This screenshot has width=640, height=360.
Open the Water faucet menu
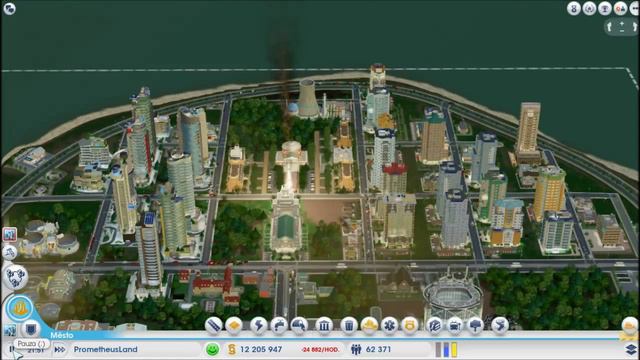(279, 325)
